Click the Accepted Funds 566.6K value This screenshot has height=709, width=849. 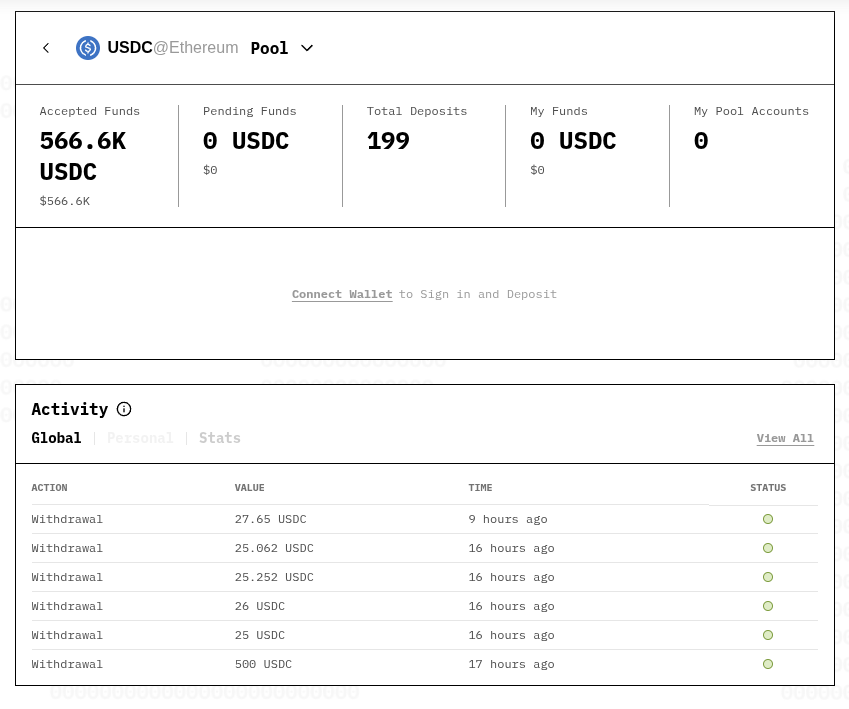83,156
